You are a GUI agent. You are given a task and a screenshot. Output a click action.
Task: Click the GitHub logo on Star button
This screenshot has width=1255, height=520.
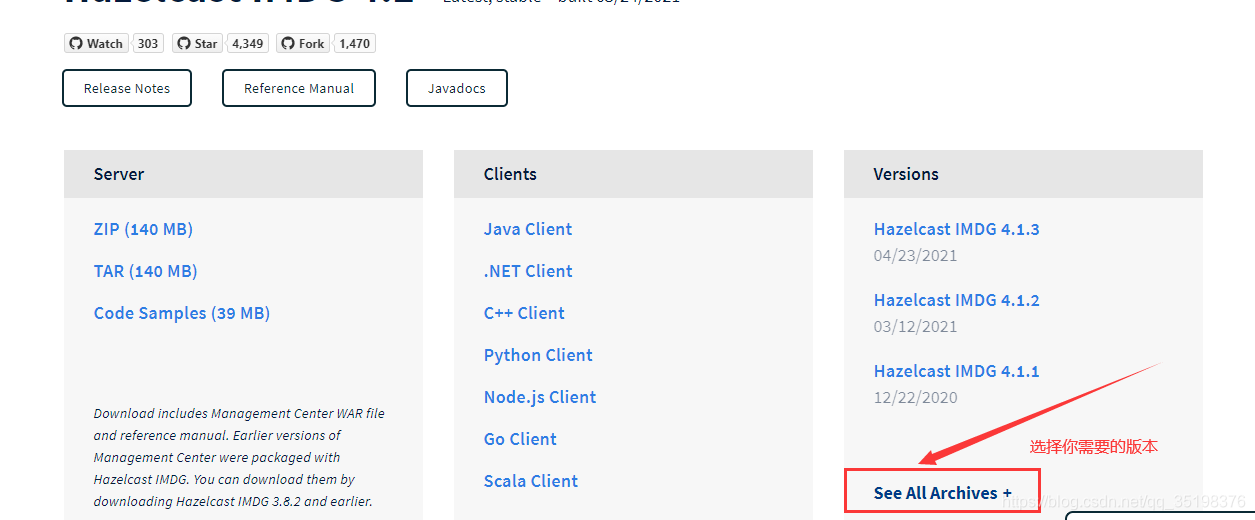pos(183,43)
